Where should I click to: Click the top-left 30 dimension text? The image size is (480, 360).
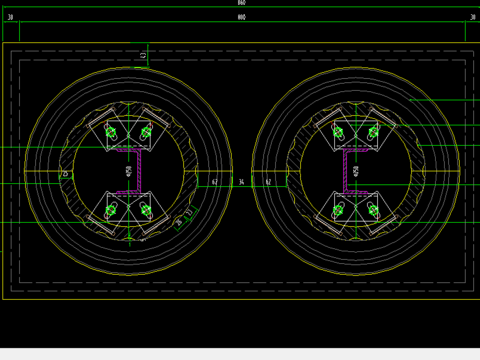10,17
